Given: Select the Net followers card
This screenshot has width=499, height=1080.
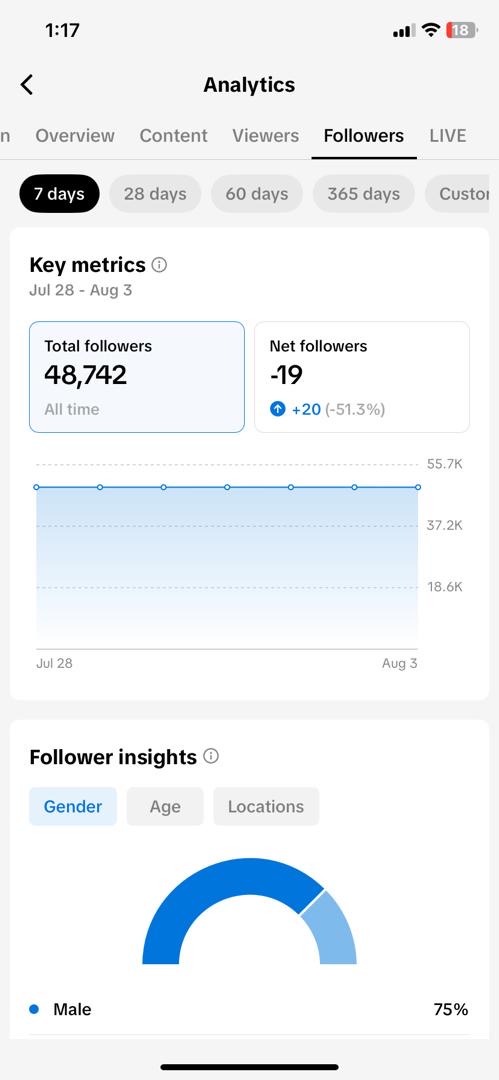Looking at the screenshot, I should coord(362,377).
